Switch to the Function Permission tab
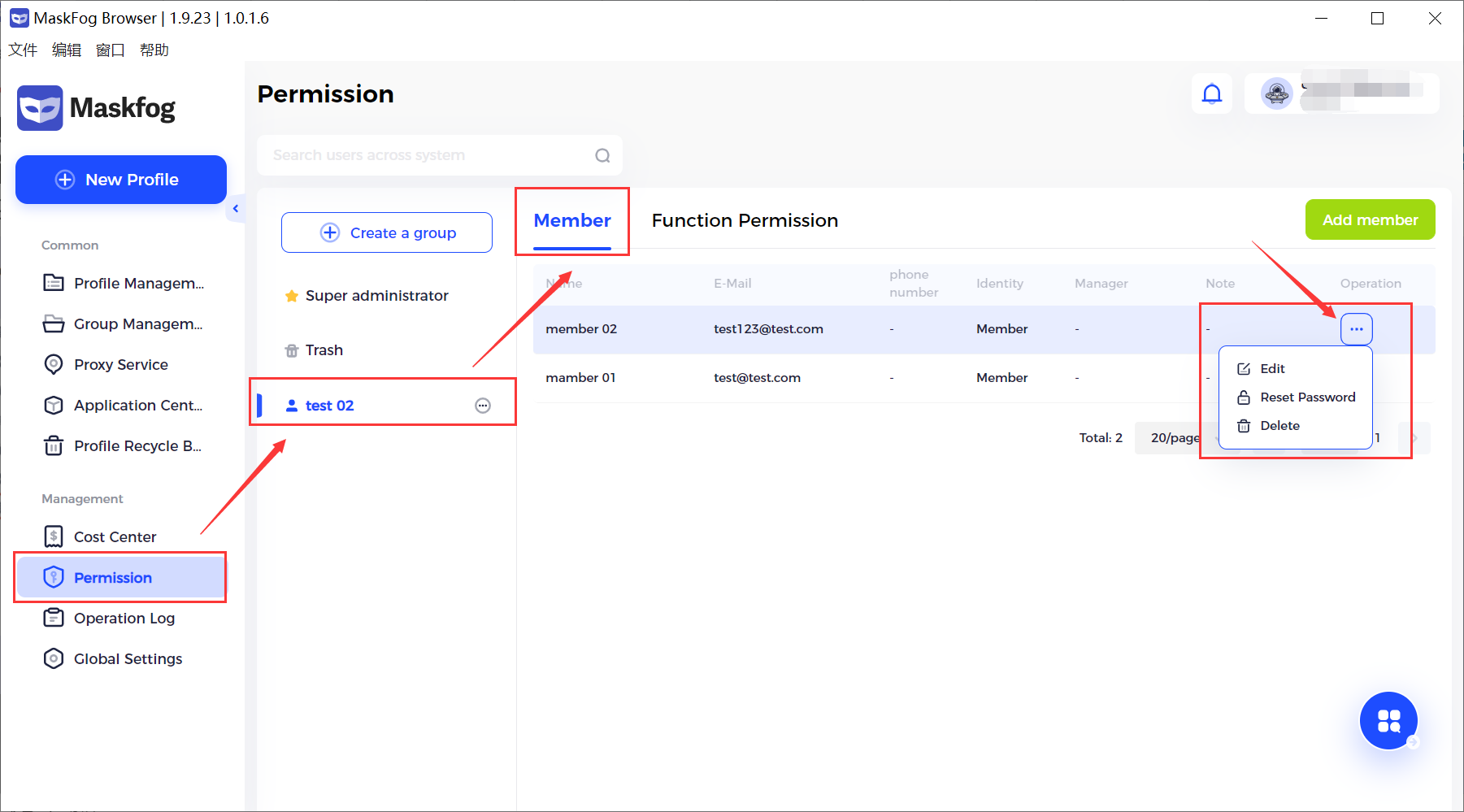The height and width of the screenshot is (812, 1464). click(745, 220)
